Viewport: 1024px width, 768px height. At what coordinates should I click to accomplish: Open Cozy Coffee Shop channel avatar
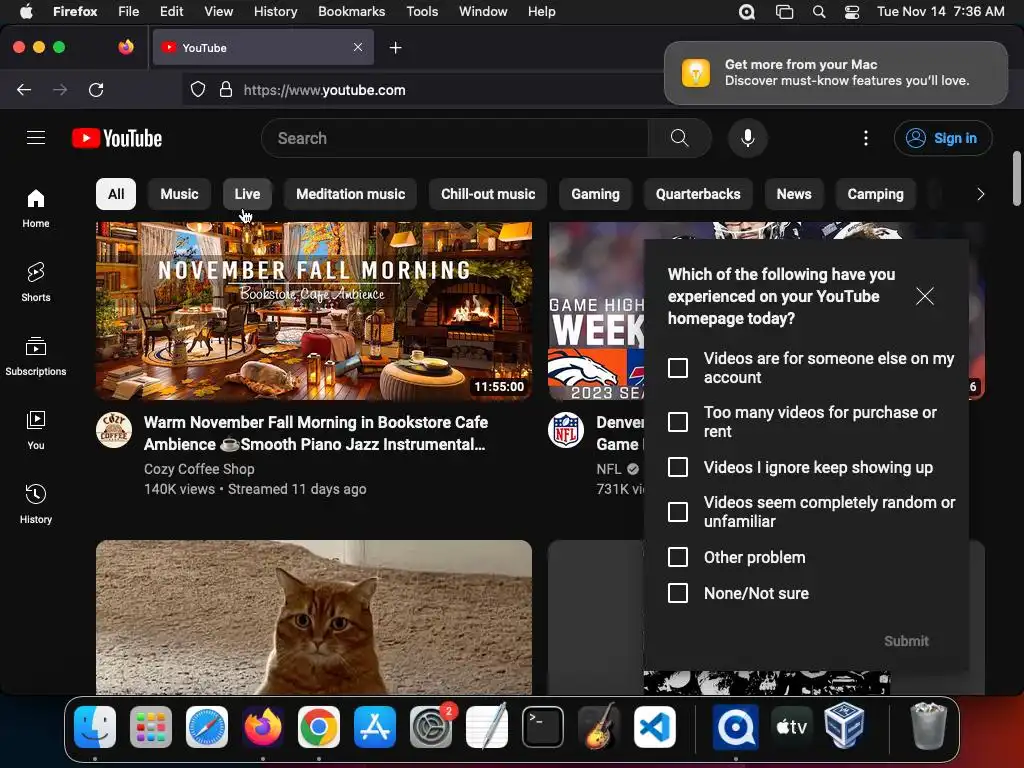click(x=114, y=430)
